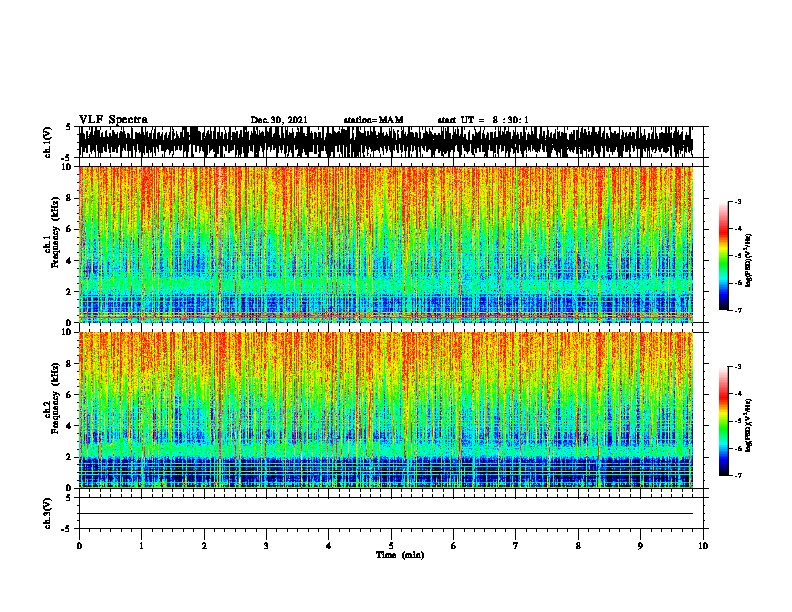This screenshot has width=792, height=612.
Task: Click time axis tick label "5"
Action: point(391,546)
